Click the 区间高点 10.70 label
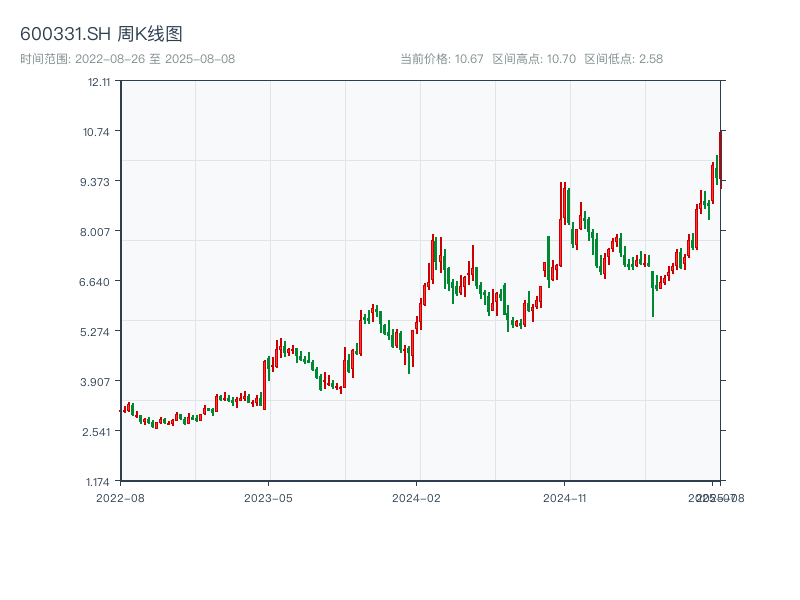The image size is (800, 600). [x=534, y=59]
